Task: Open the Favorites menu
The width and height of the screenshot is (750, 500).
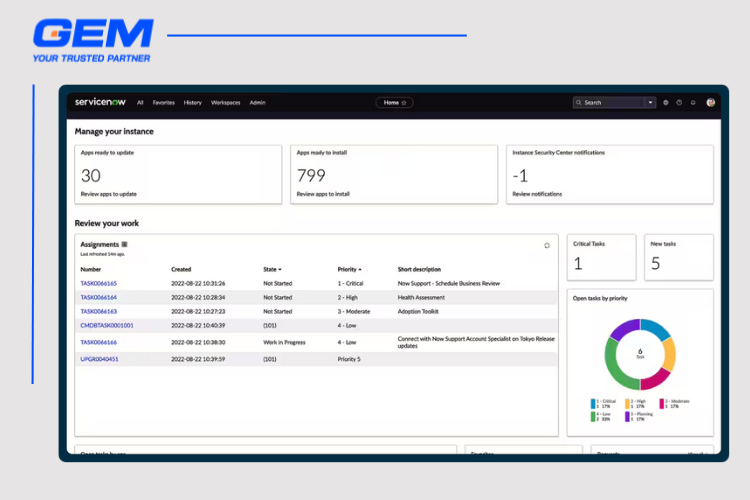Action: click(164, 102)
